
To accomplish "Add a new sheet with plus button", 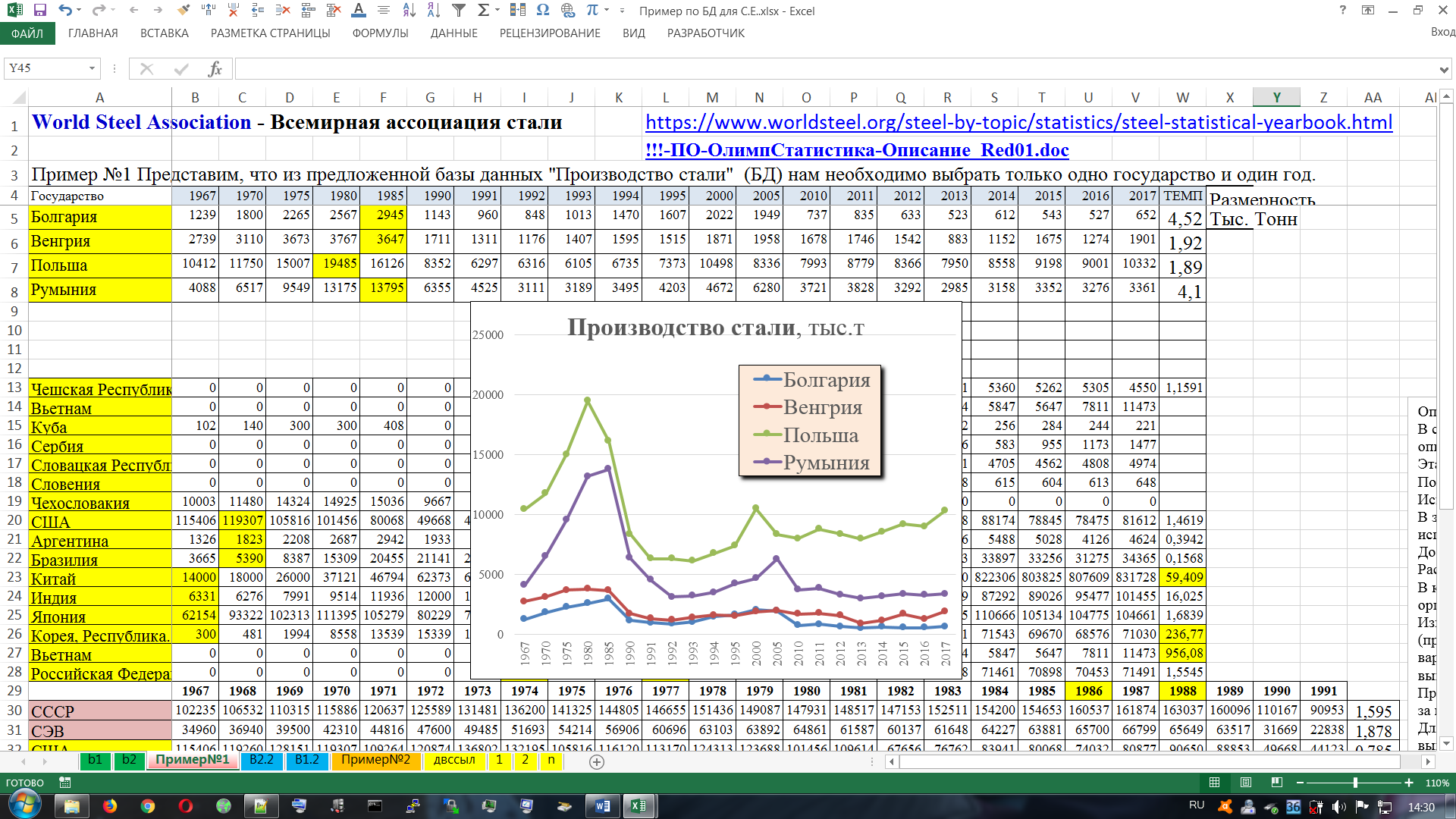I will pyautogui.click(x=597, y=762).
